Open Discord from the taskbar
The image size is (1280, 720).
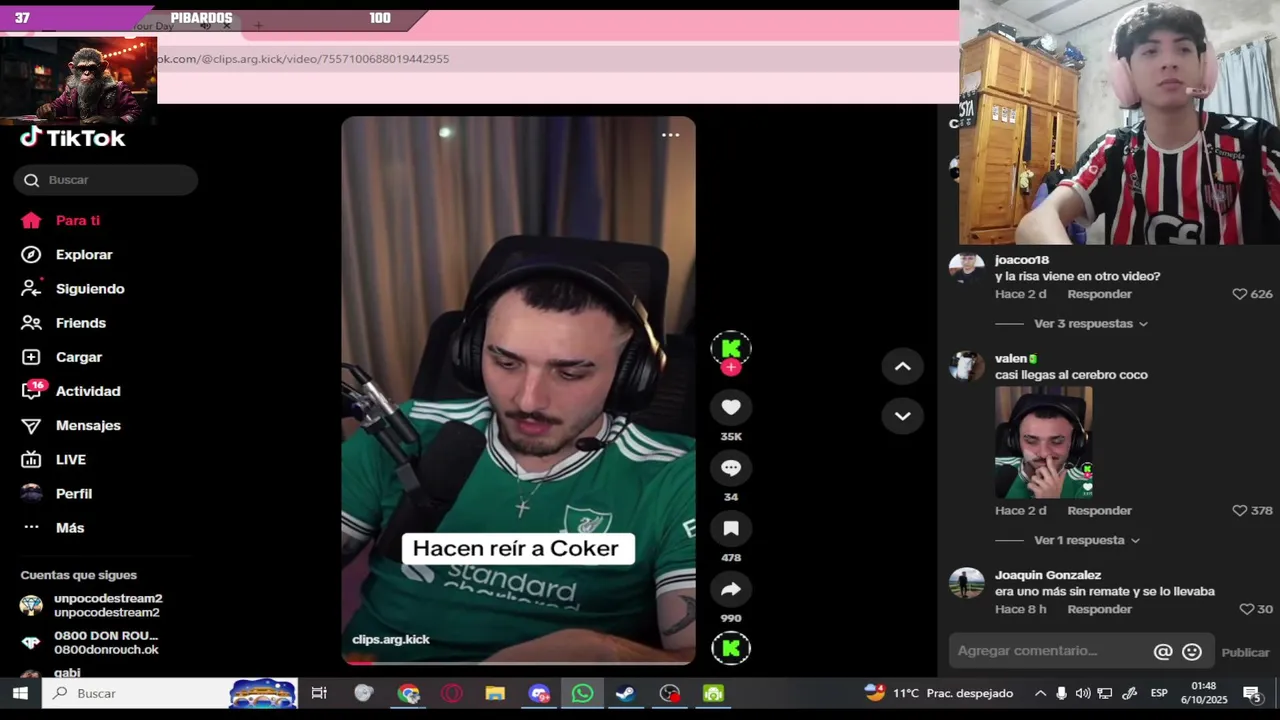pos(539,693)
